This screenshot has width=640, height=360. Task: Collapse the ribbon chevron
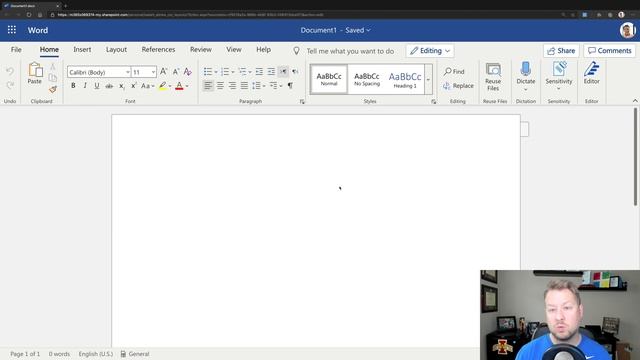click(635, 101)
